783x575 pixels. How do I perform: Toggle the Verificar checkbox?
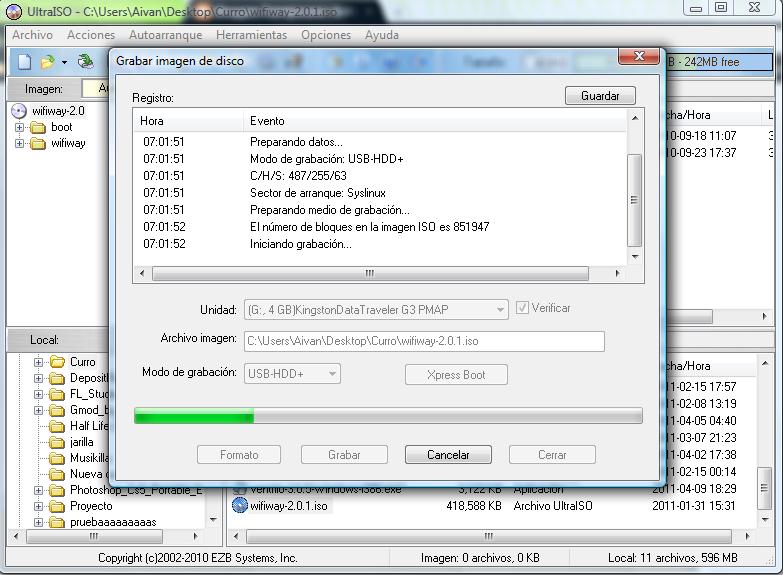pyautogui.click(x=522, y=308)
